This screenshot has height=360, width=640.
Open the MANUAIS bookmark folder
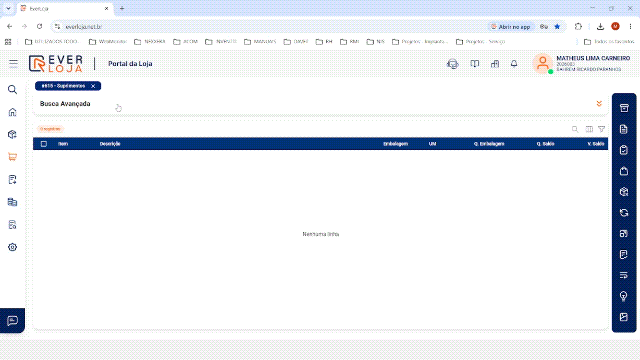click(x=260, y=42)
